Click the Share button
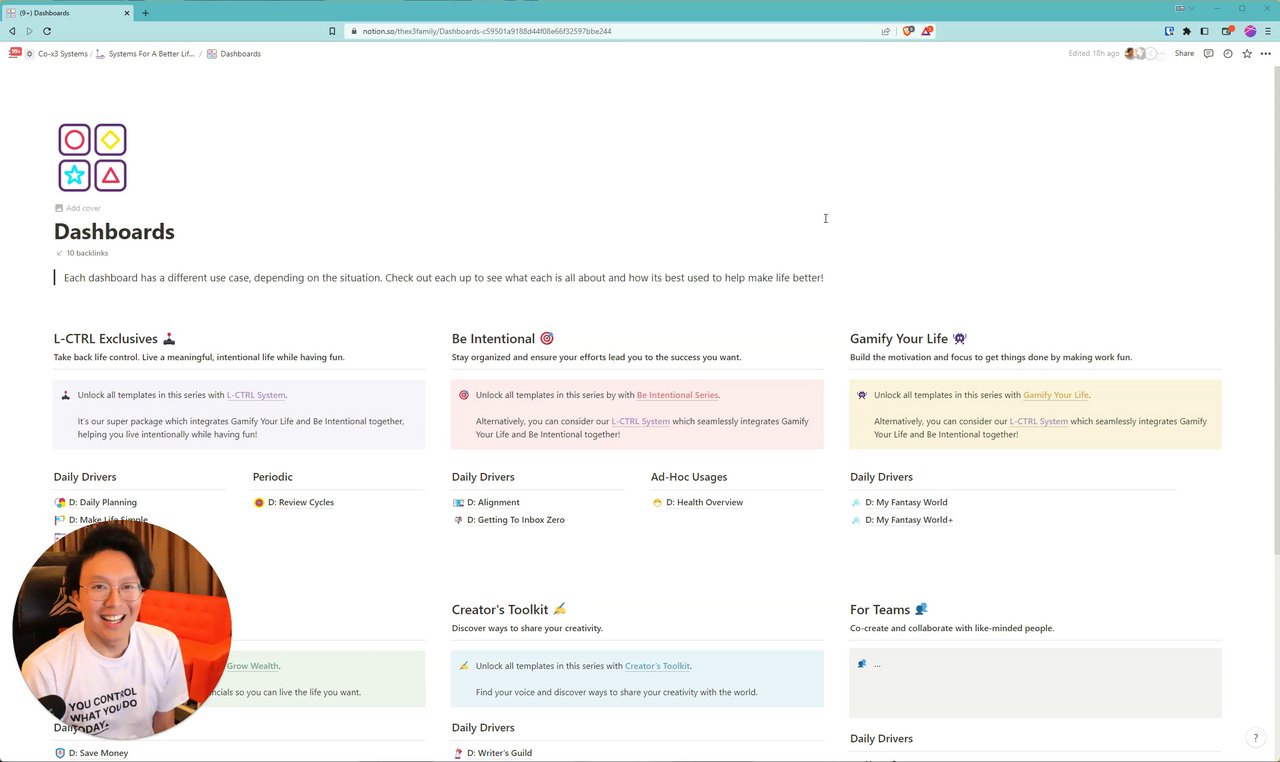1280x762 pixels. pos(1184,54)
